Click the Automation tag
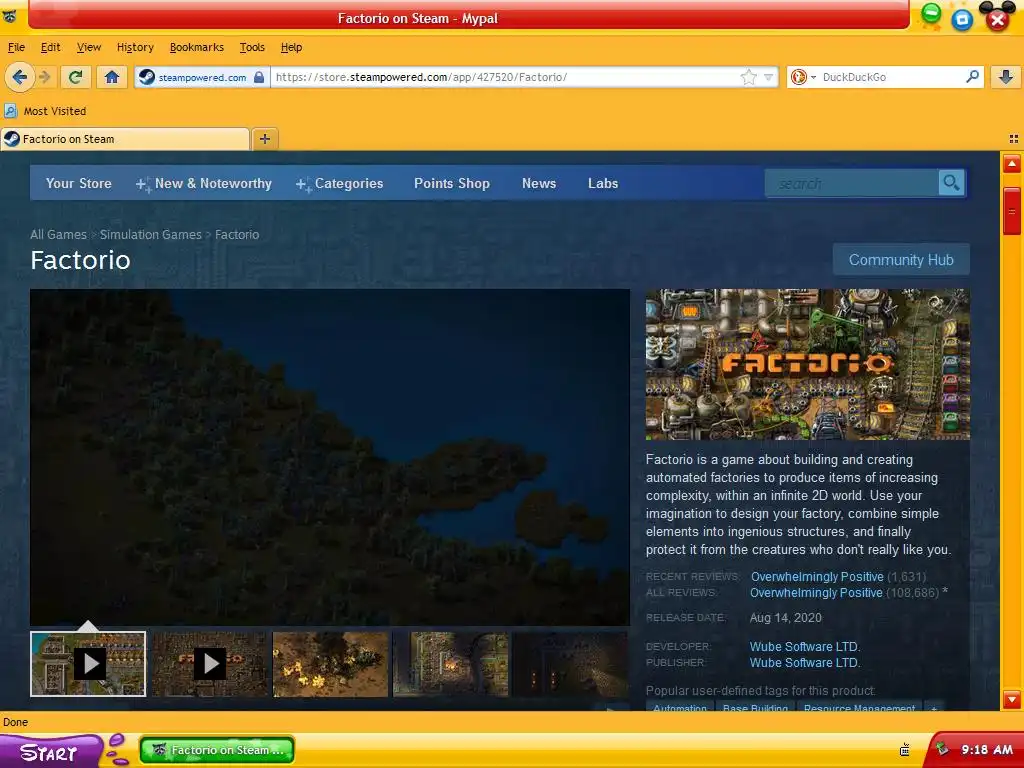This screenshot has width=1024, height=768. click(680, 707)
